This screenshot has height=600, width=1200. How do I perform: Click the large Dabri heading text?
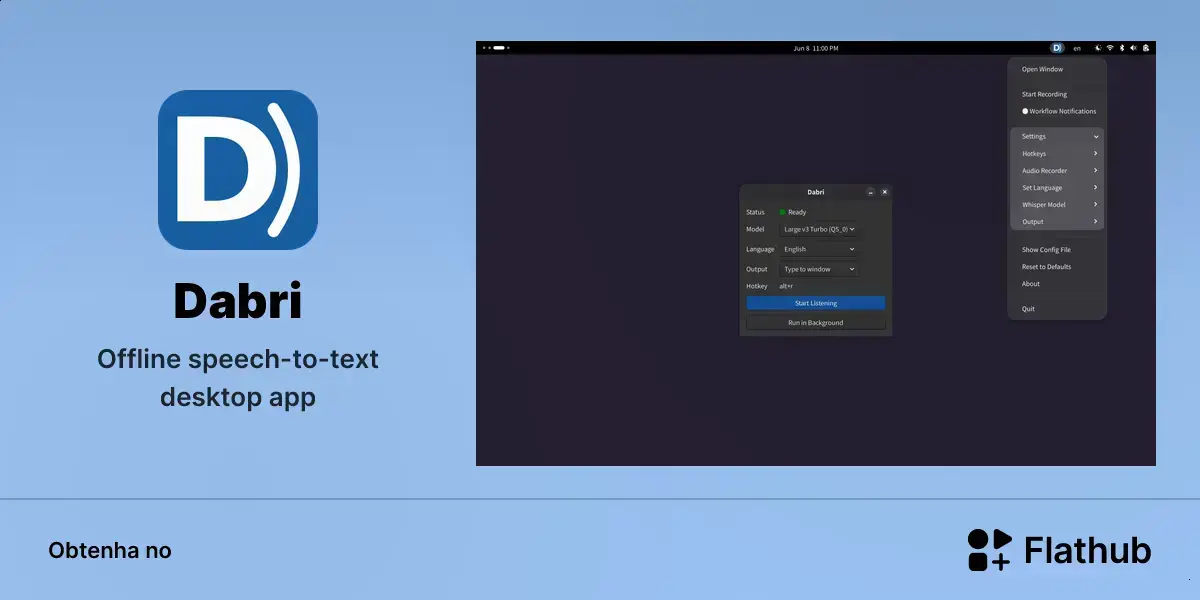[238, 301]
